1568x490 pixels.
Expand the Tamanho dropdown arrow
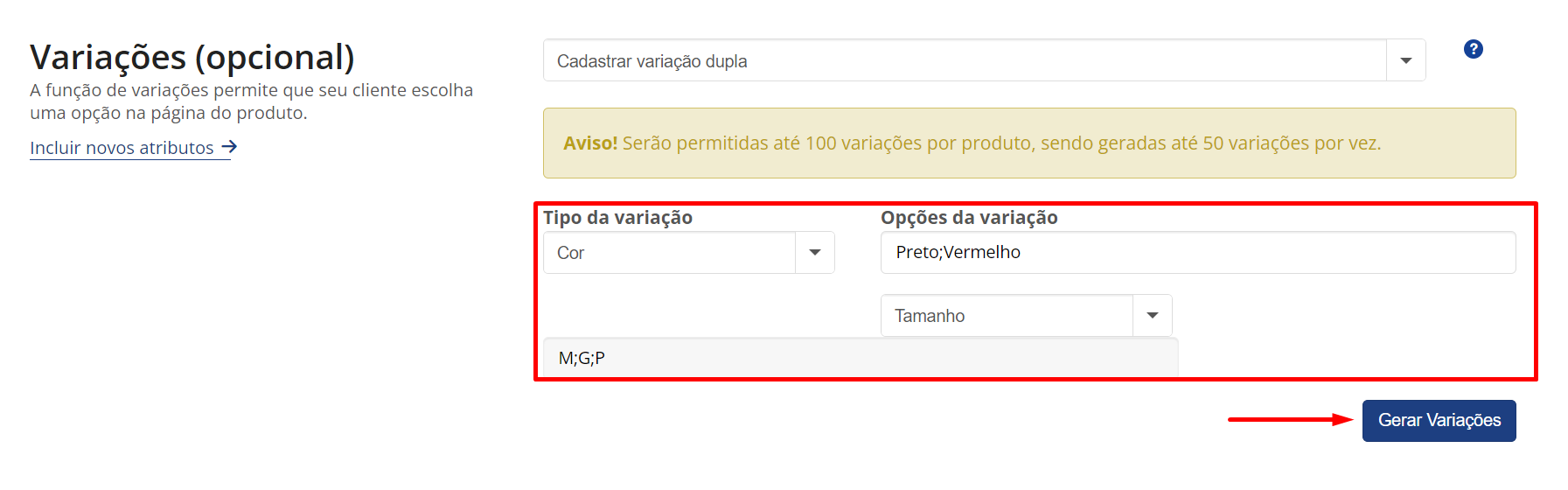(x=1153, y=315)
